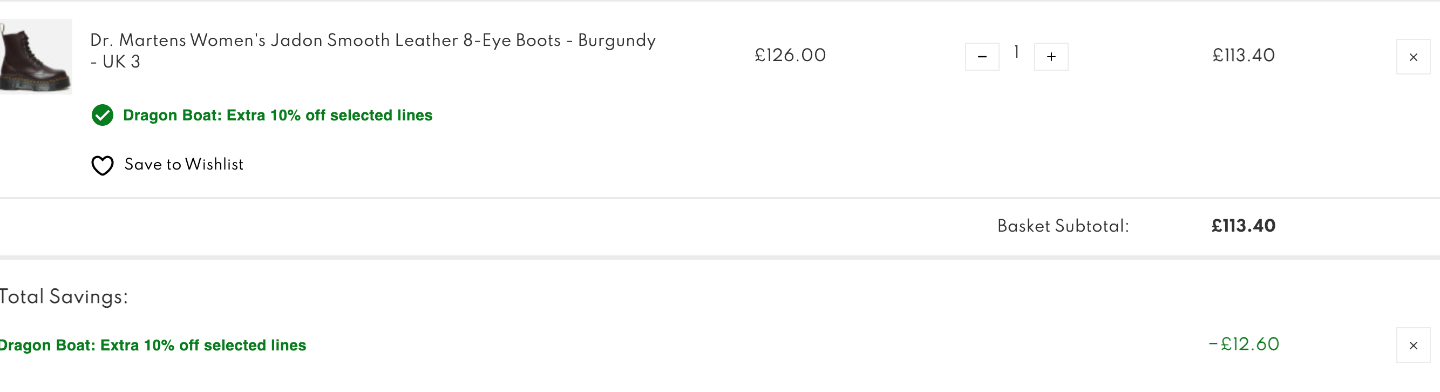
Task: Click the heart wishlist icon
Action: pos(102,165)
